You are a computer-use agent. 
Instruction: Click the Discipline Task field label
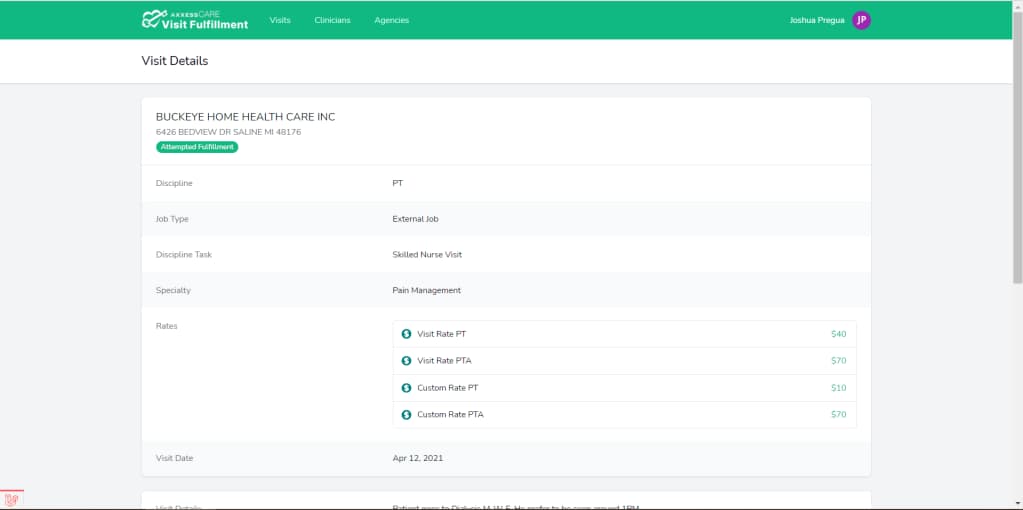[184, 254]
